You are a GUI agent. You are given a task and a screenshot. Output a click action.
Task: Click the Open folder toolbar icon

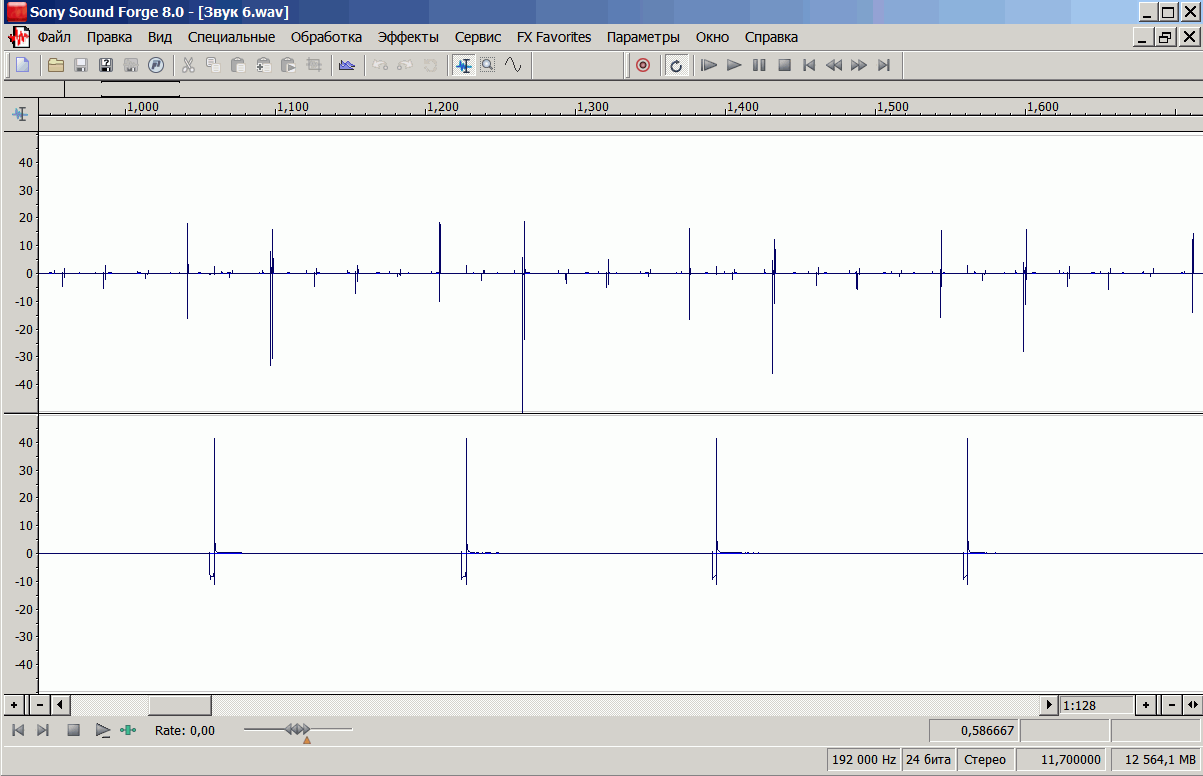coord(56,65)
